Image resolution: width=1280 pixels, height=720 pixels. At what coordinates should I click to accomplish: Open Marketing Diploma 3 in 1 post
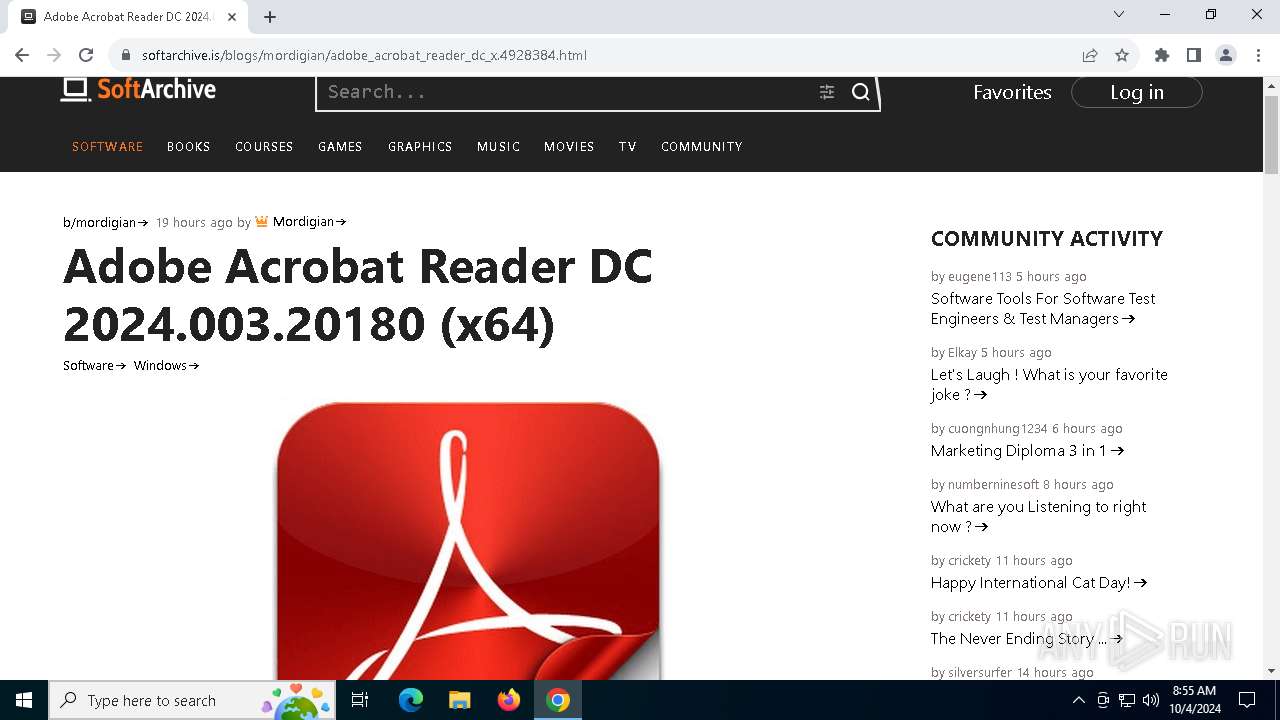click(x=1027, y=450)
